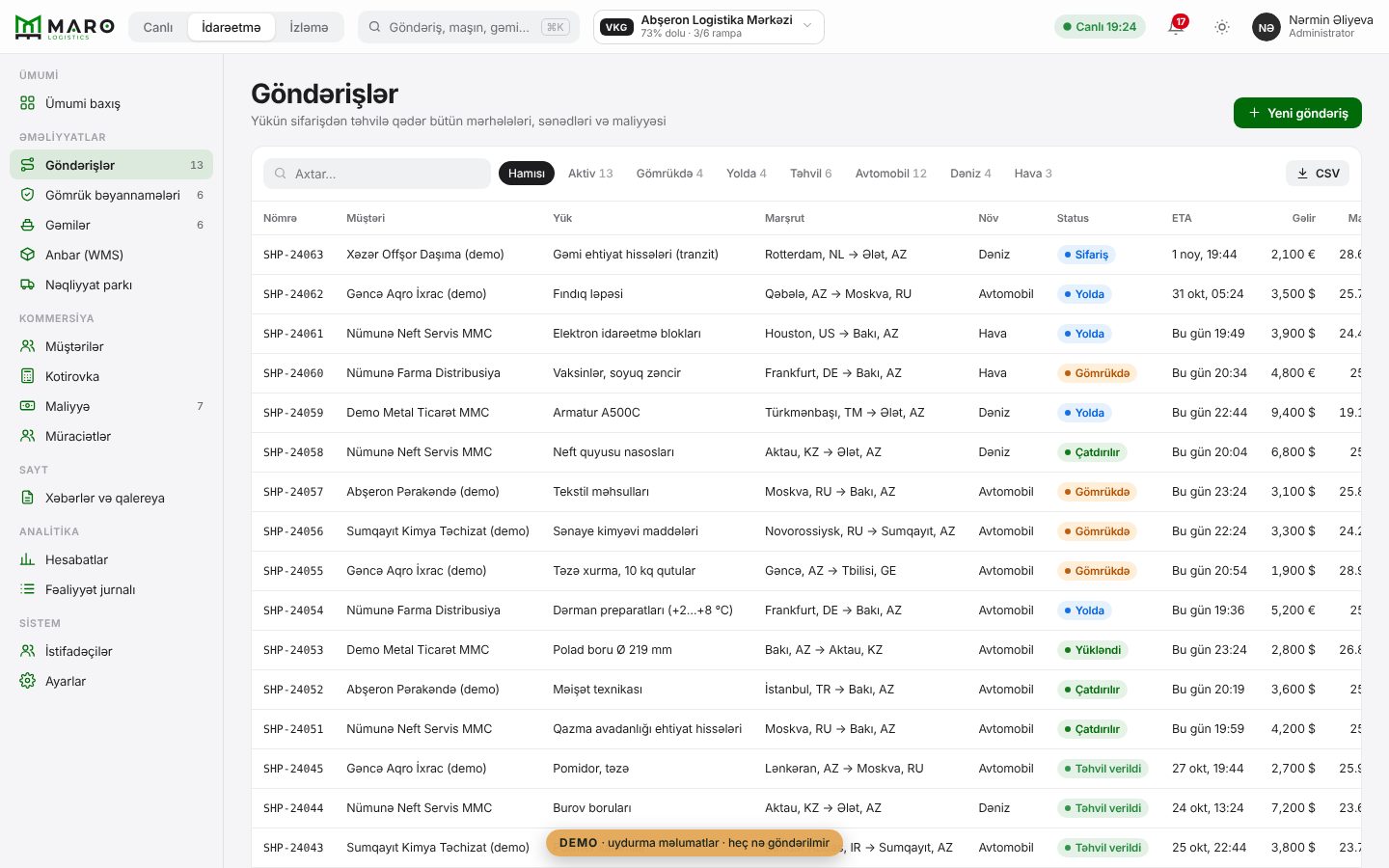The height and width of the screenshot is (868, 1389).
Task: Open shipment SHP-24063 row number
Action: point(293,255)
